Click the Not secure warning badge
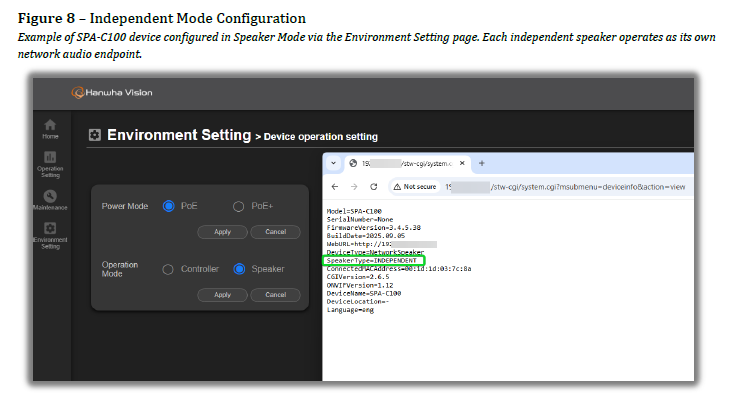 pyautogui.click(x=415, y=187)
